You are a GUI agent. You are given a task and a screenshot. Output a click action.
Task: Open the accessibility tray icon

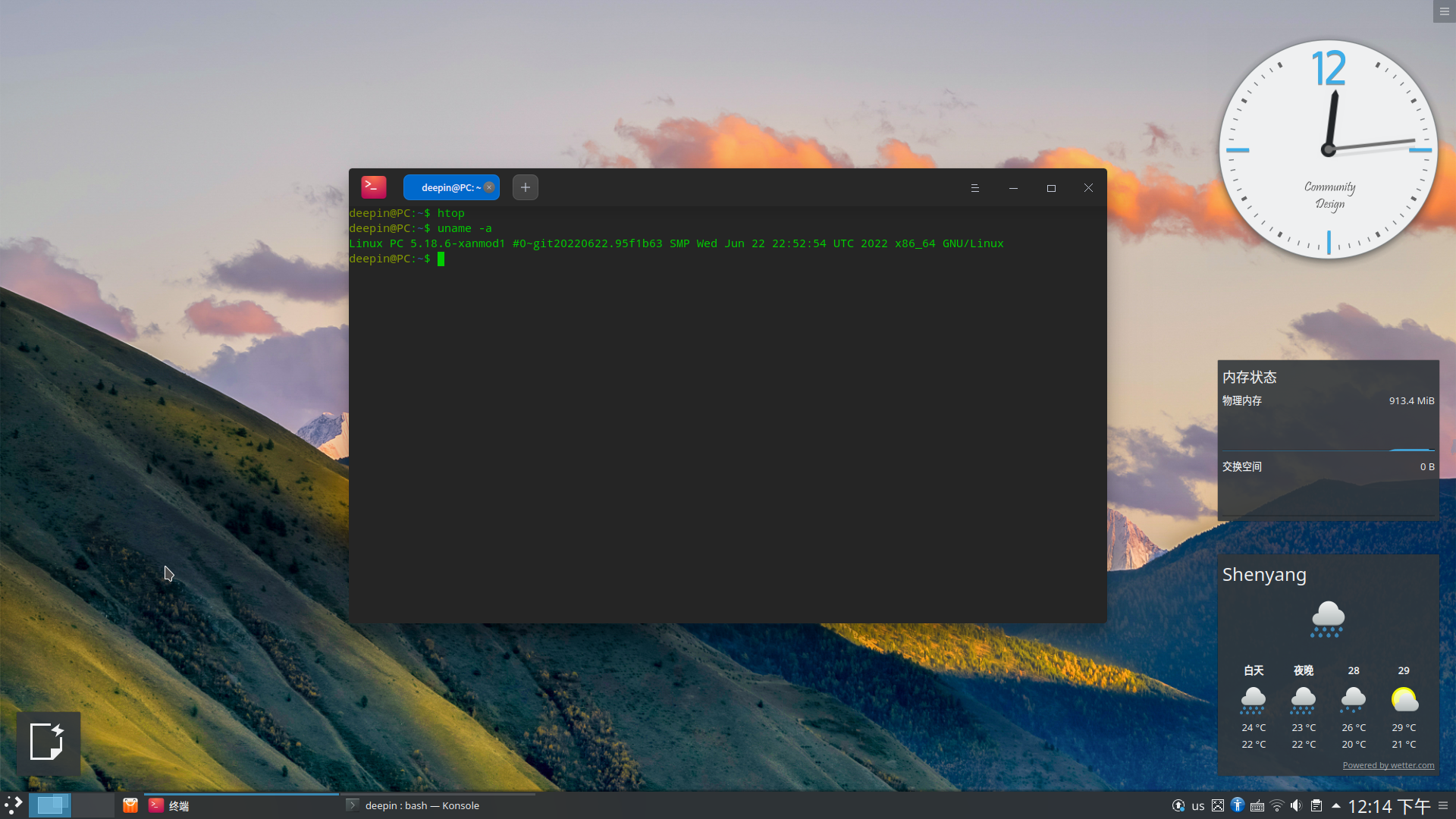tap(1238, 805)
